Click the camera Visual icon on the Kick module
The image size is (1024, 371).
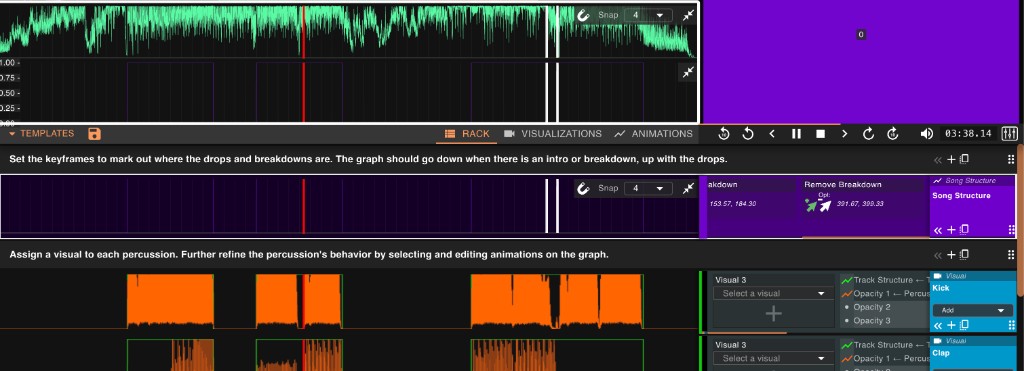937,276
